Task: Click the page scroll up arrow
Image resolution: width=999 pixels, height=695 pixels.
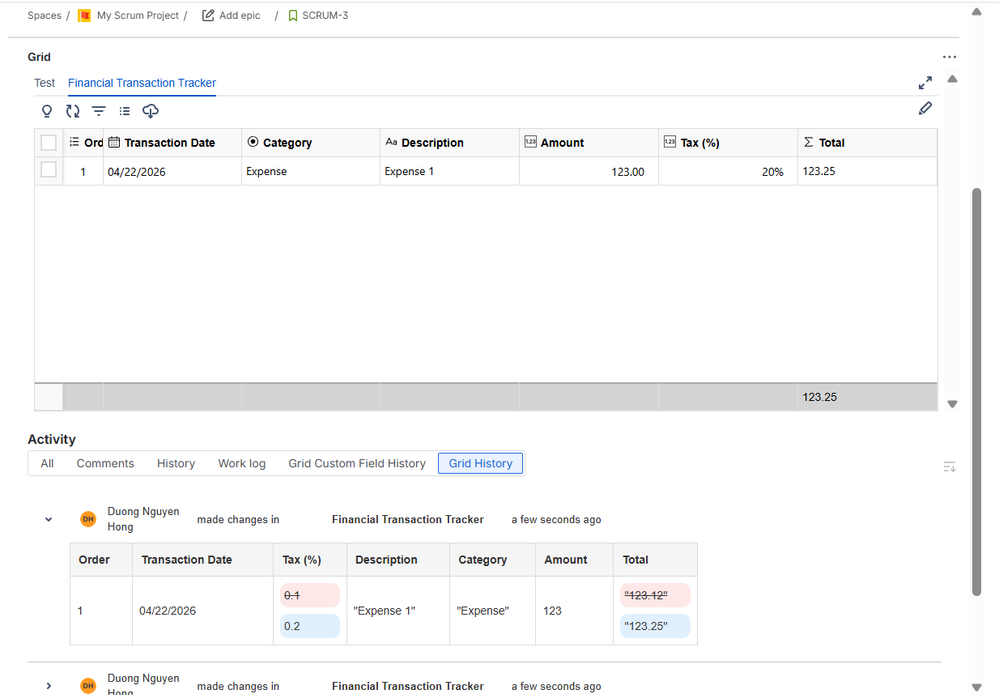Action: [x=976, y=11]
